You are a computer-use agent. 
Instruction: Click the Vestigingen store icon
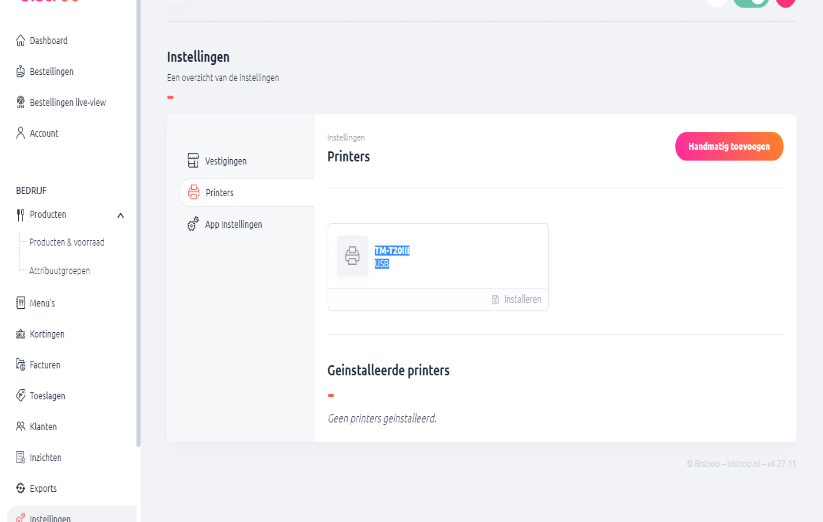click(x=193, y=161)
